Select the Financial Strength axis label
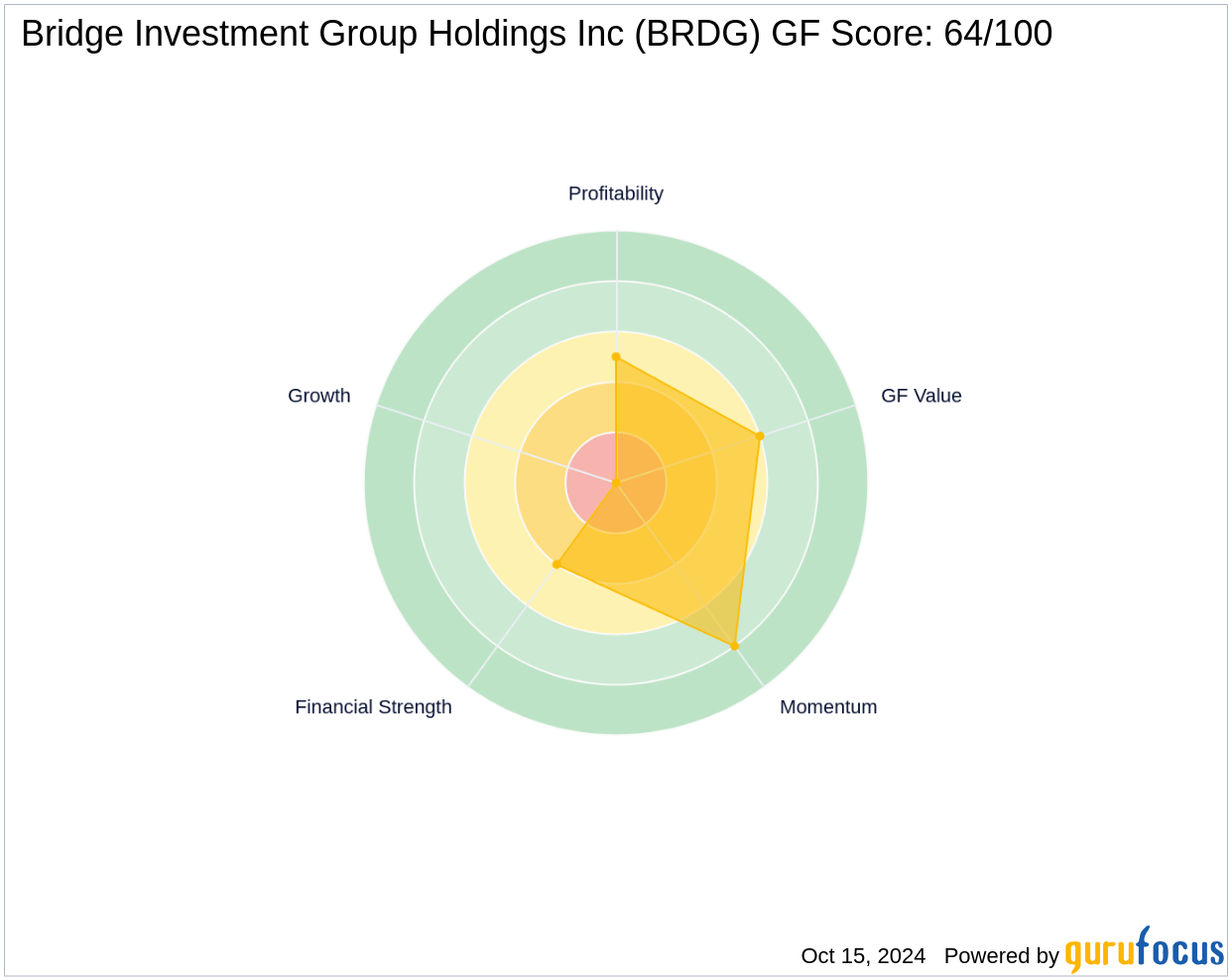1232x980 pixels. tap(373, 707)
